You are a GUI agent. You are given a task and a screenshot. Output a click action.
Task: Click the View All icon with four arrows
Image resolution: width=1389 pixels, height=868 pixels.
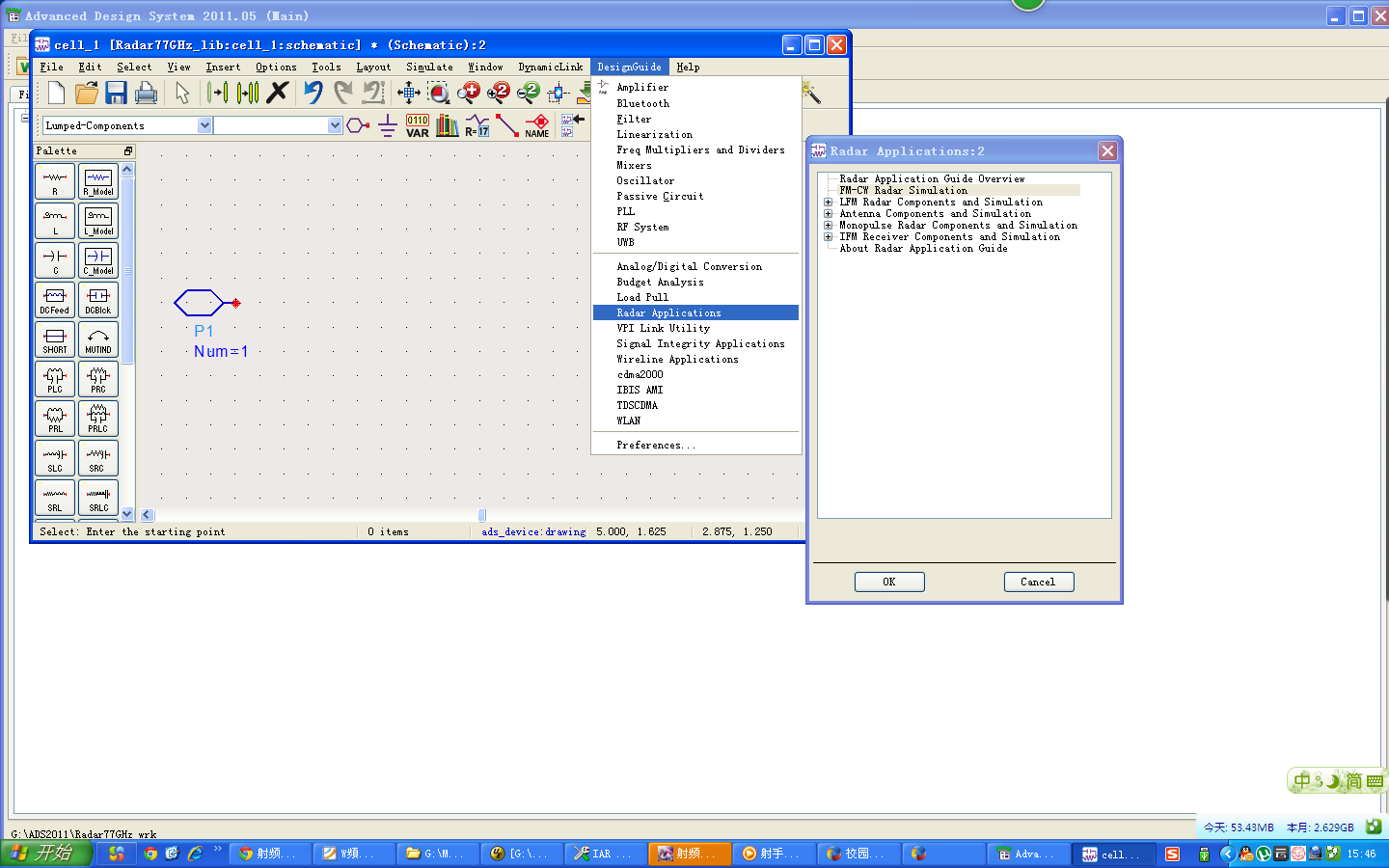409,93
